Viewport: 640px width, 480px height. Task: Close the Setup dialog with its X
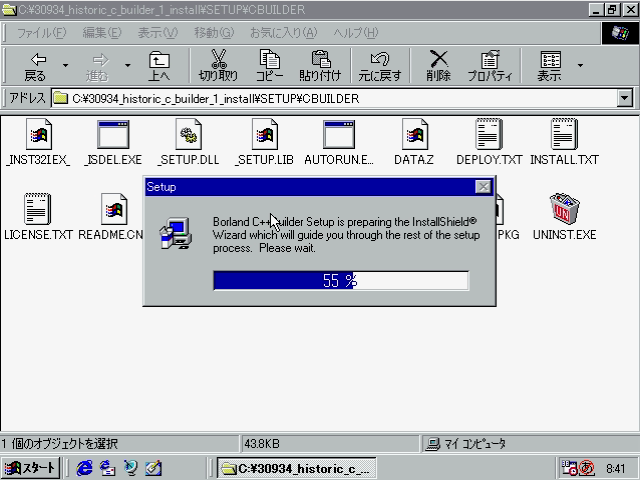pos(483,187)
